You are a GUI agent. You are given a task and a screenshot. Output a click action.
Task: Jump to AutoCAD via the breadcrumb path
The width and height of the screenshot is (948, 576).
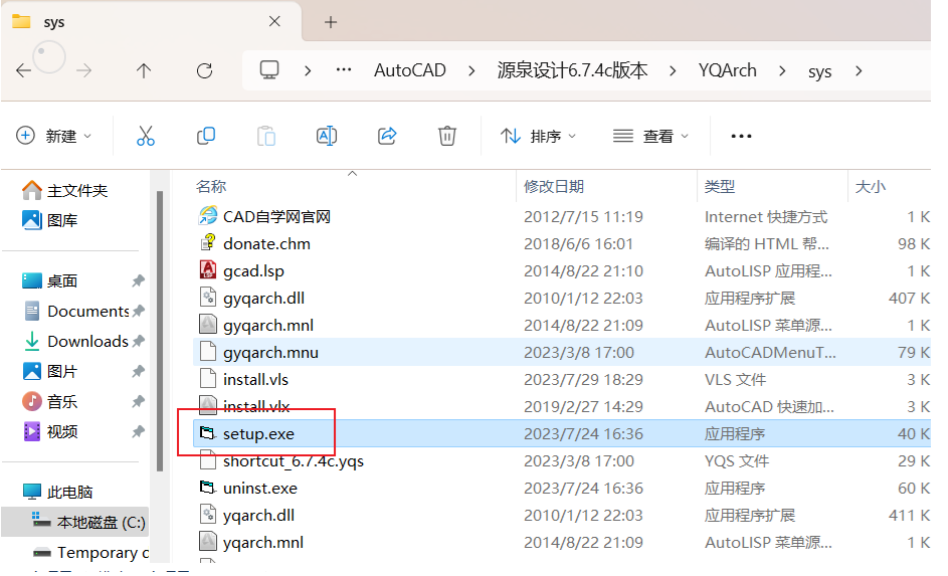point(410,70)
